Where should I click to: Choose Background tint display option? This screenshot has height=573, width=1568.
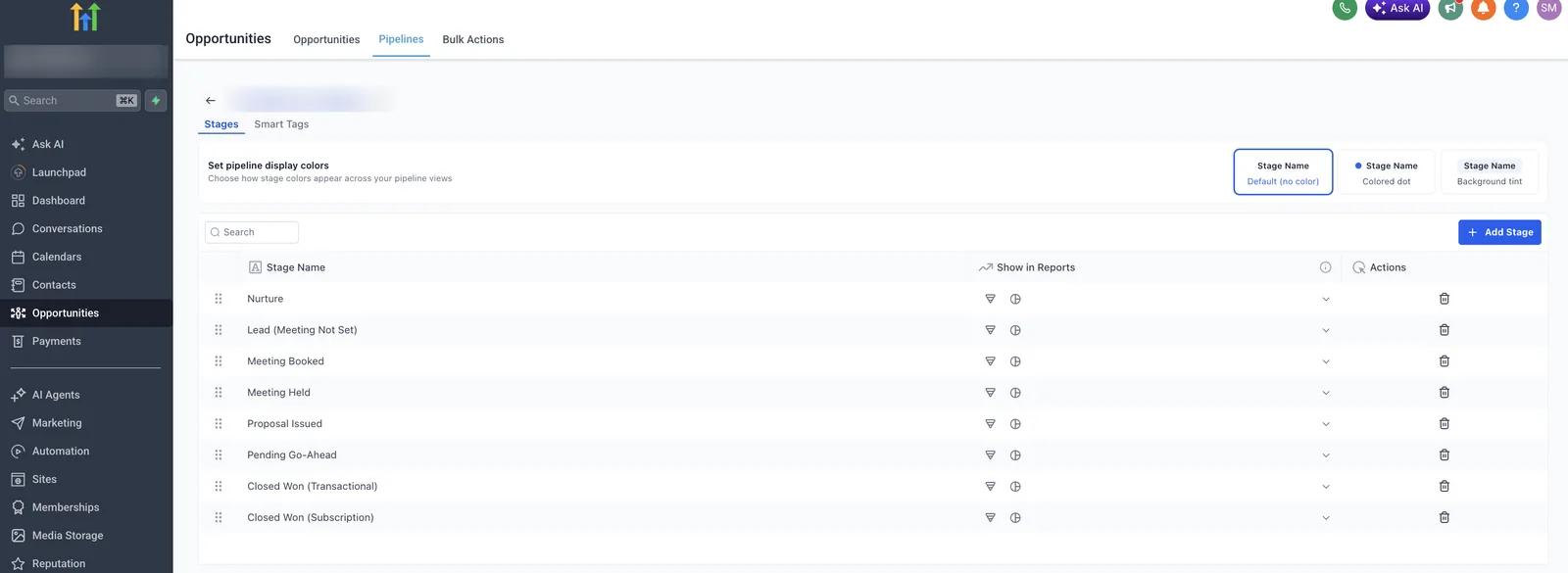pyautogui.click(x=1490, y=172)
